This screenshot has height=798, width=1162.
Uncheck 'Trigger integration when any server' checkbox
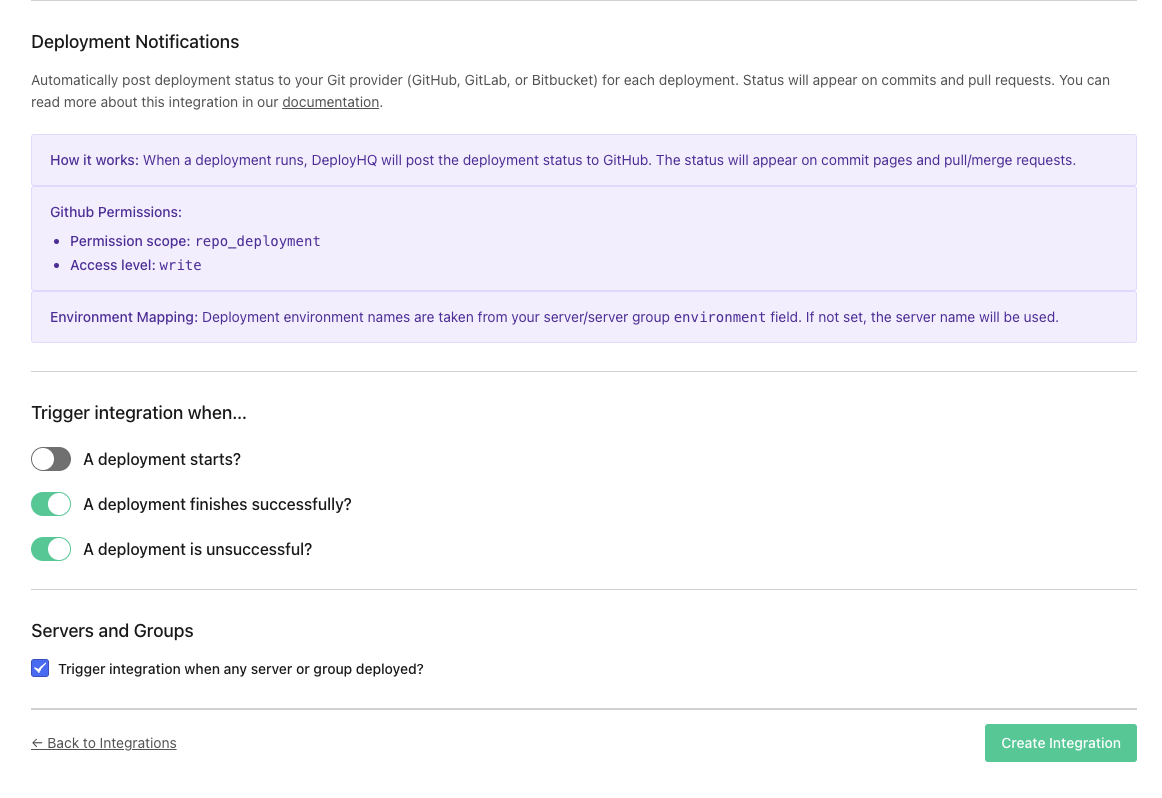pos(40,668)
